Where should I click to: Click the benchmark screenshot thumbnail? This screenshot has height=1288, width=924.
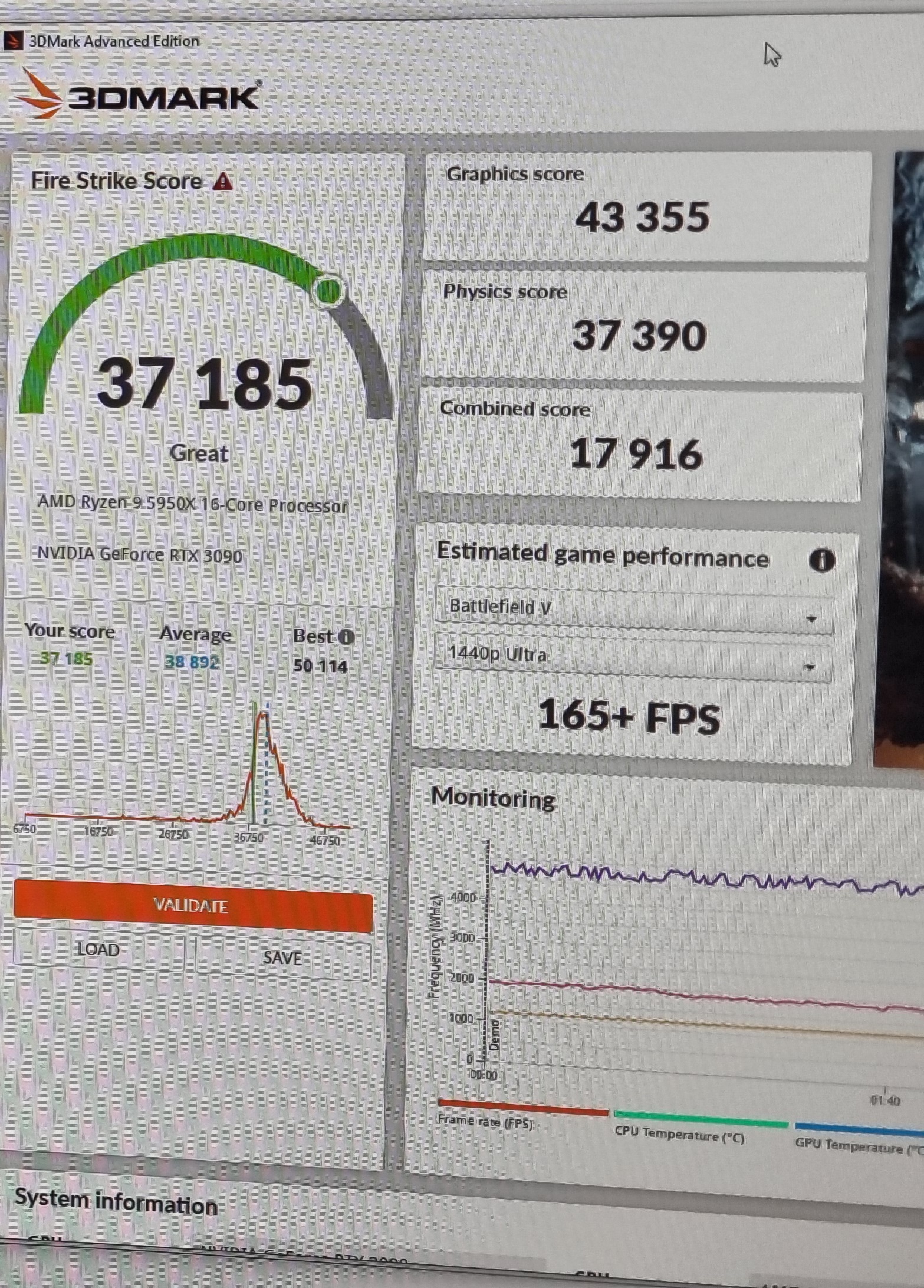pyautogui.click(x=899, y=460)
